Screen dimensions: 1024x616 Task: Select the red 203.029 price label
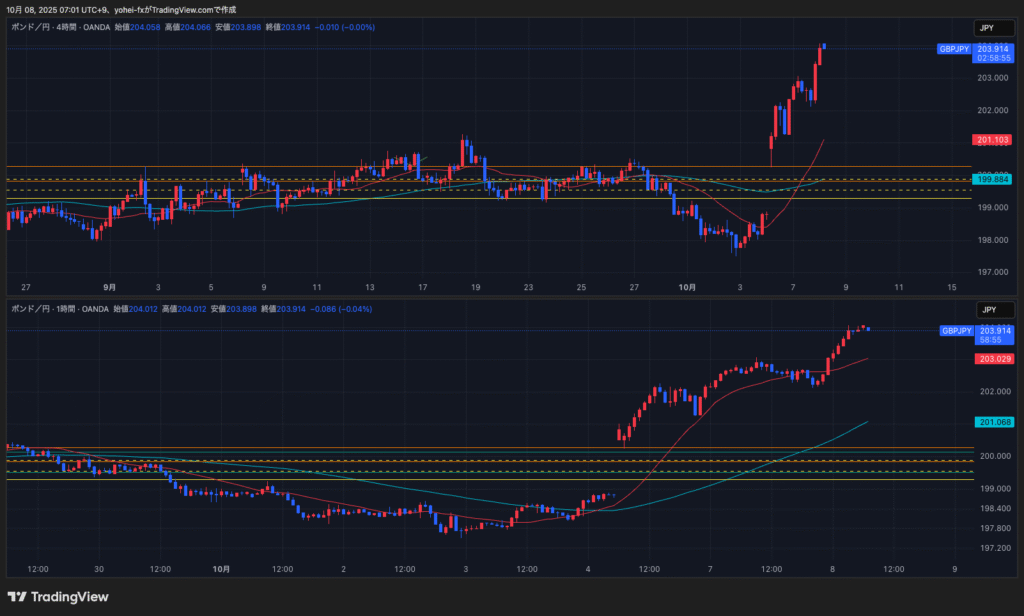[x=994, y=358]
